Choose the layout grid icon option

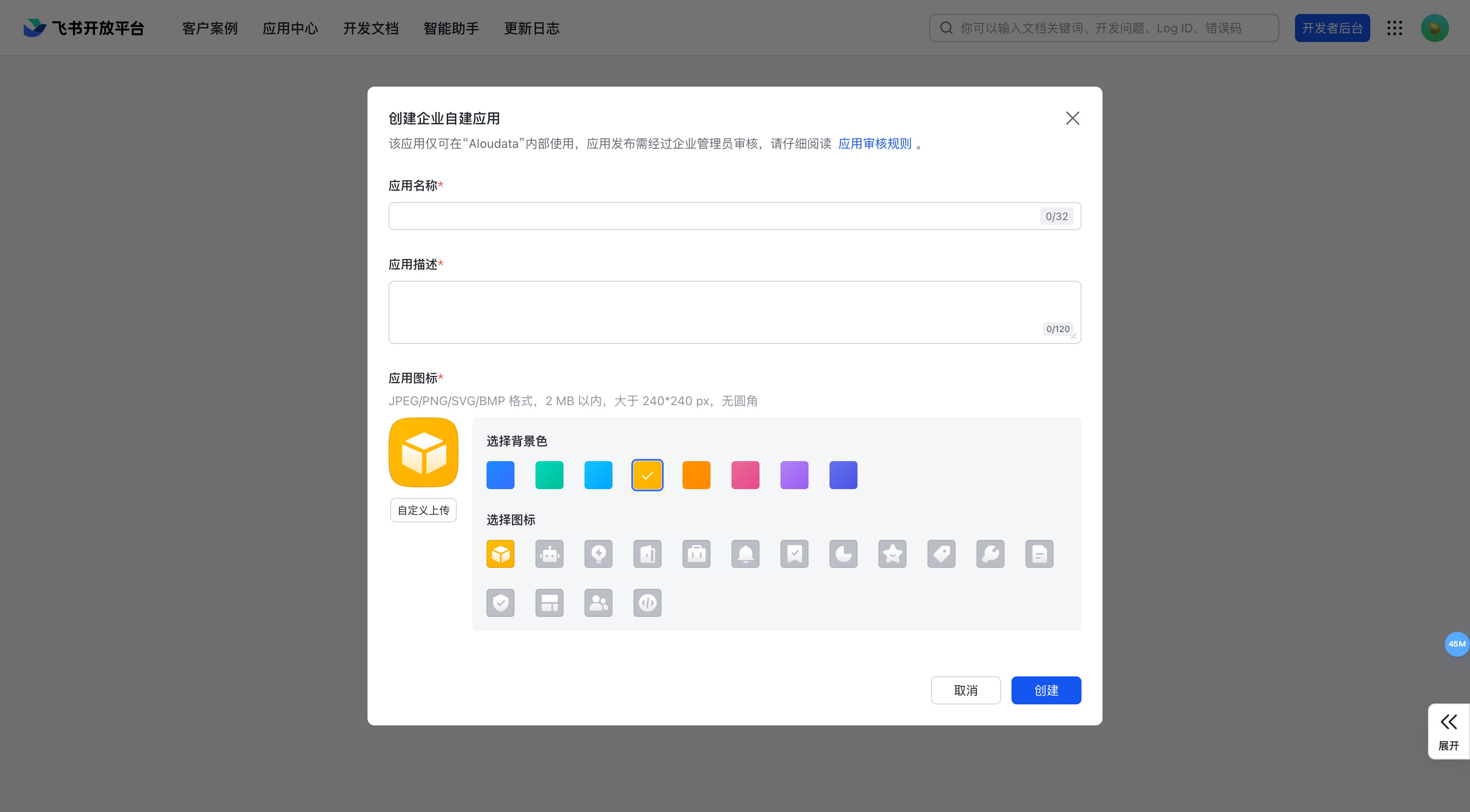click(x=549, y=602)
